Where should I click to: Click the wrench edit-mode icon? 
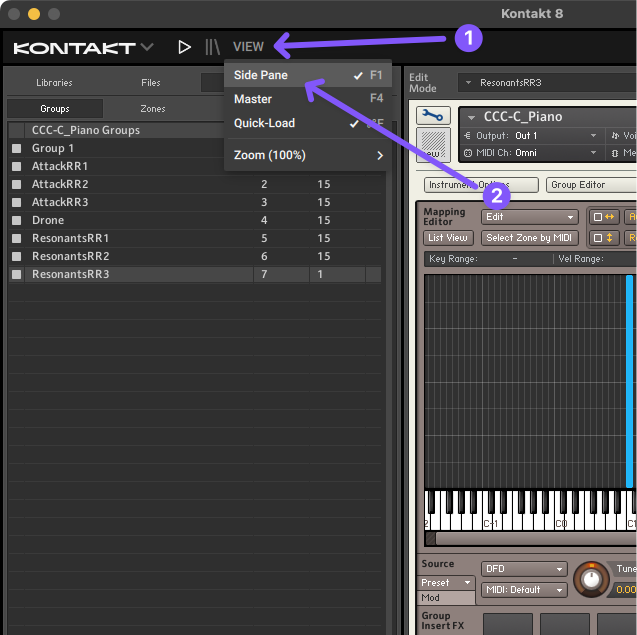coord(432,116)
